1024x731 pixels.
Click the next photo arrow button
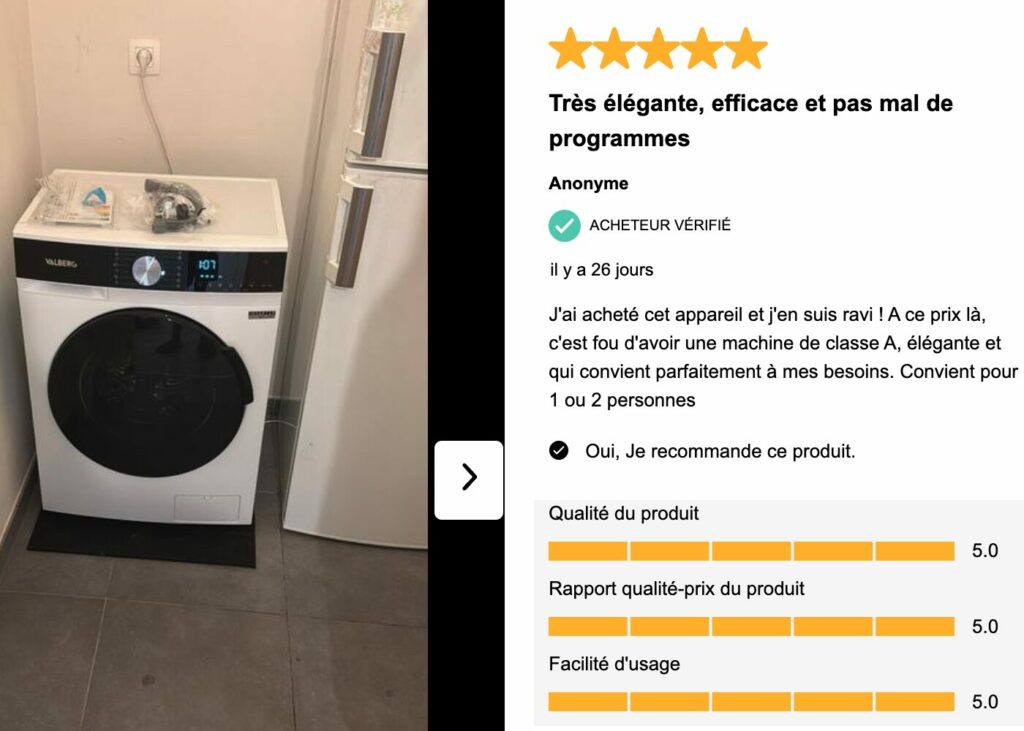[469, 480]
